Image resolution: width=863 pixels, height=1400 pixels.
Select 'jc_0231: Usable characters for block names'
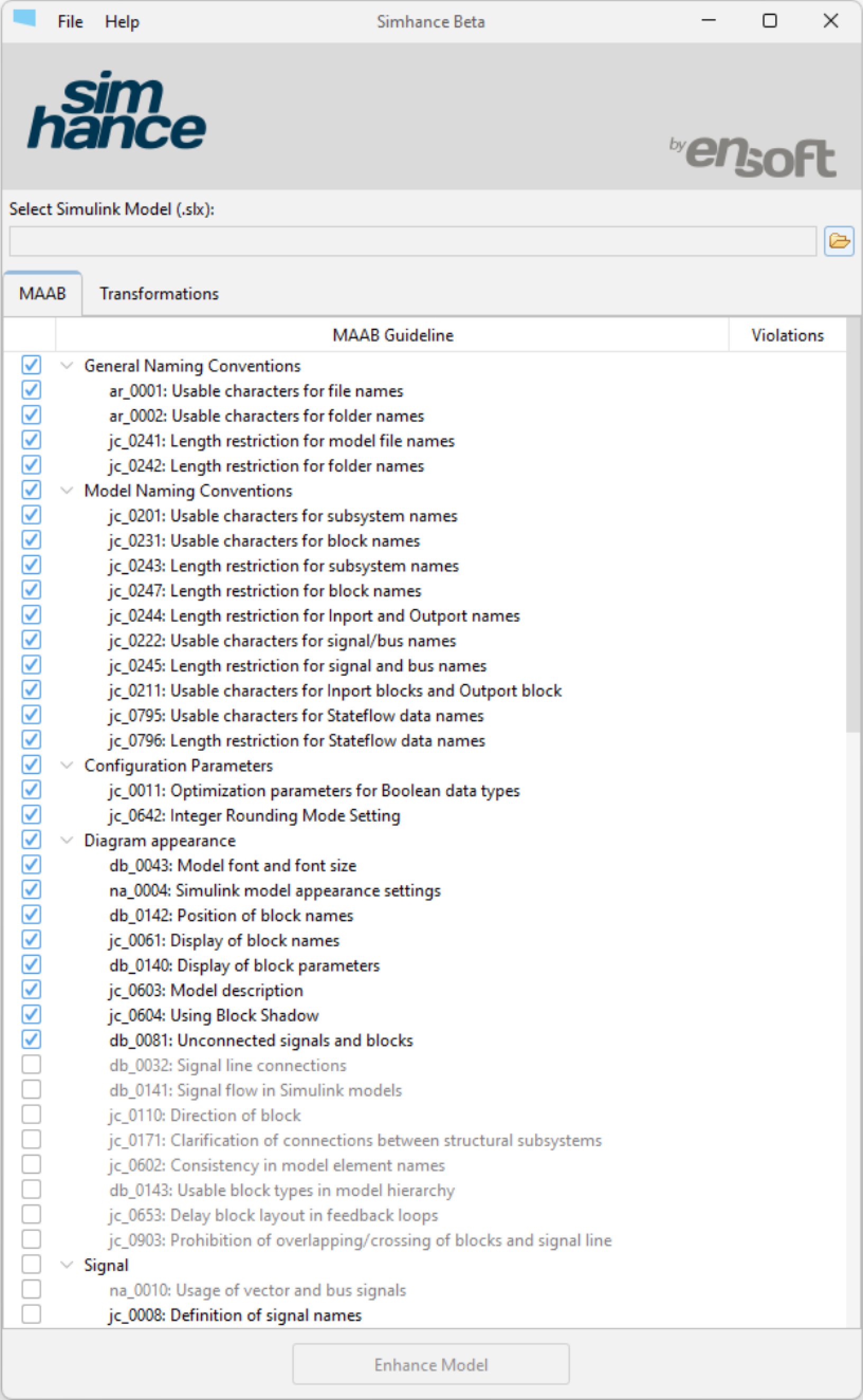[264, 541]
